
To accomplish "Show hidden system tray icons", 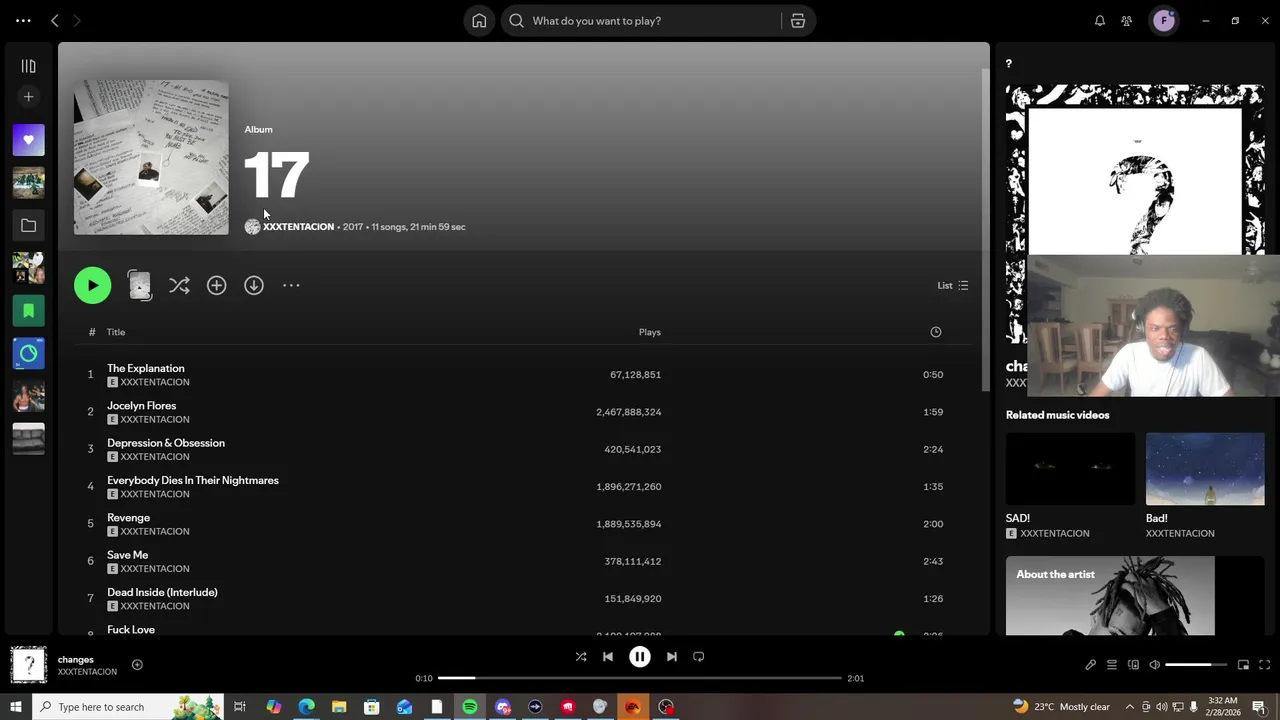I will (x=1130, y=707).
